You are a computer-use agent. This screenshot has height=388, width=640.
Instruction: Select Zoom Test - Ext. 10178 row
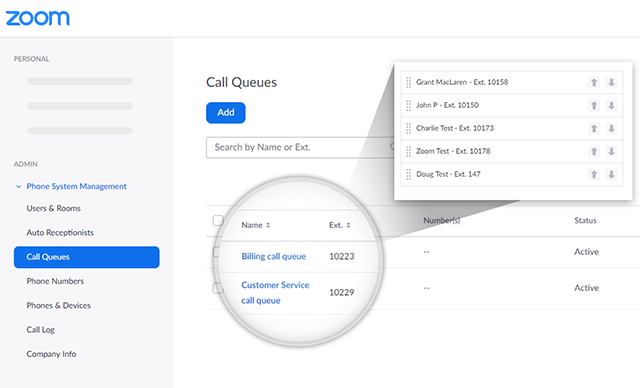(512, 151)
